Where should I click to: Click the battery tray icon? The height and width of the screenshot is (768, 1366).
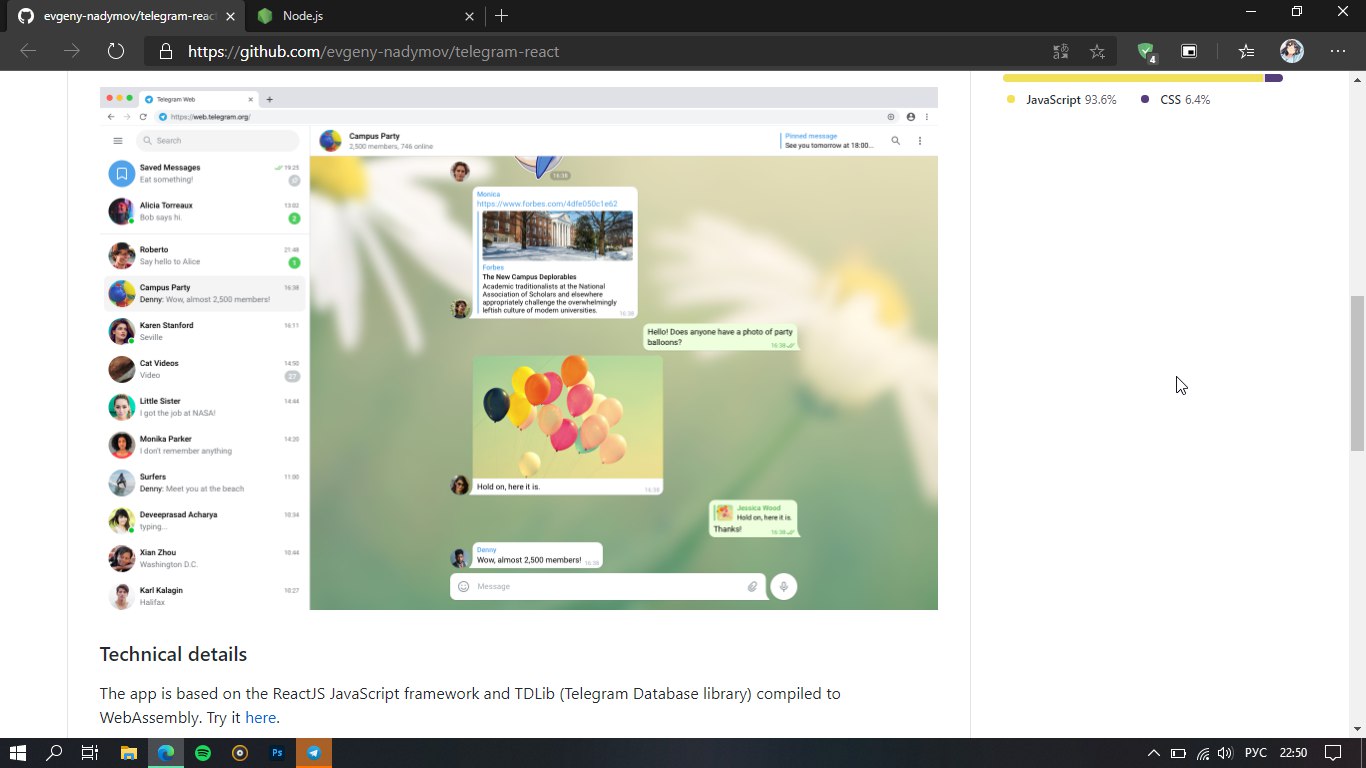pos(1178,753)
